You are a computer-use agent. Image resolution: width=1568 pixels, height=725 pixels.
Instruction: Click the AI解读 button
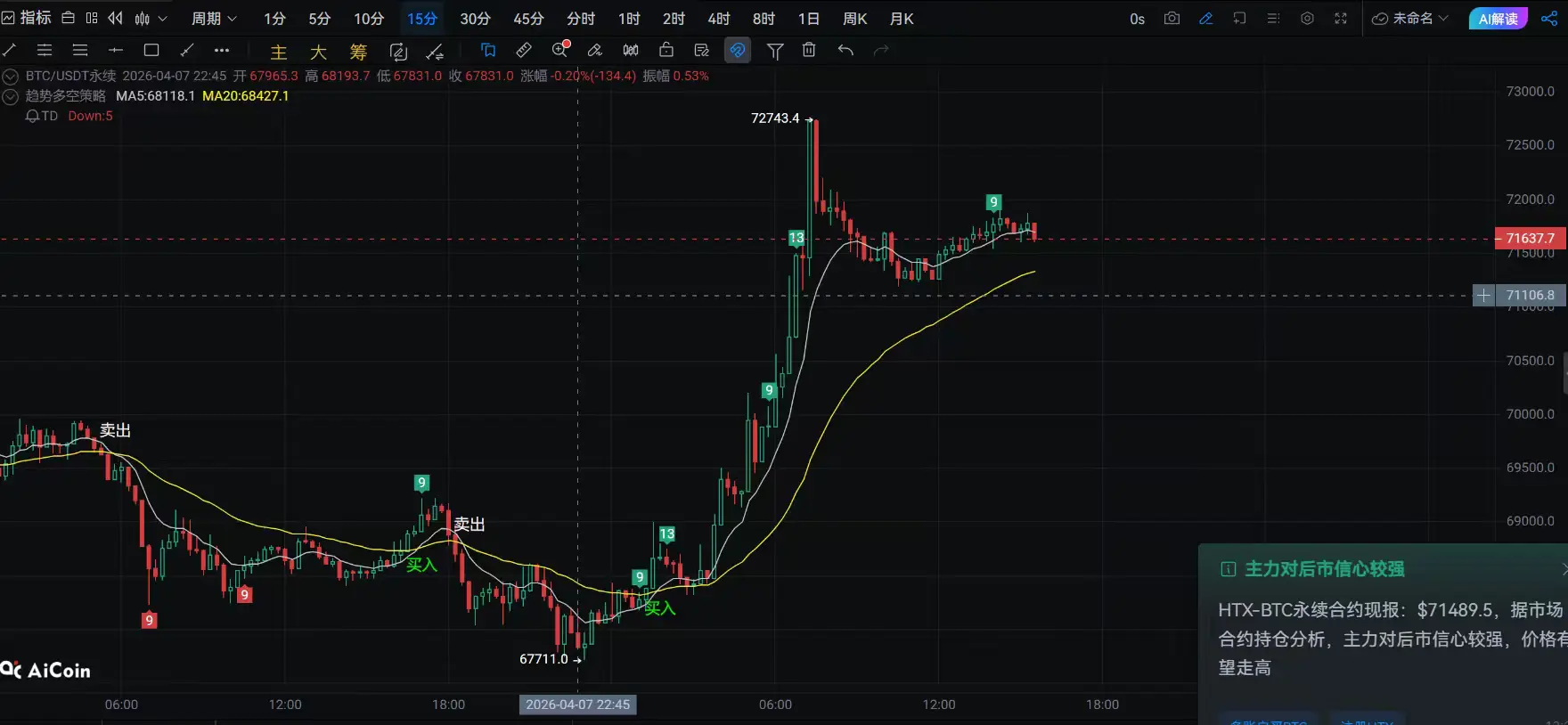[x=1498, y=19]
